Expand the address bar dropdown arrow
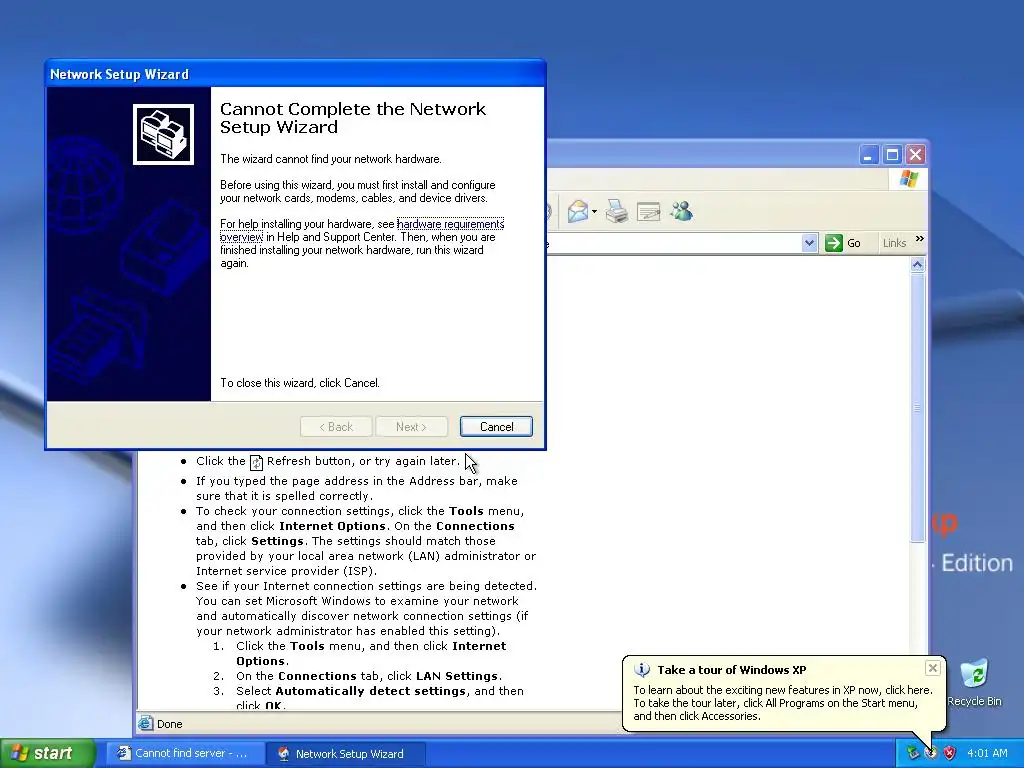 coord(809,243)
